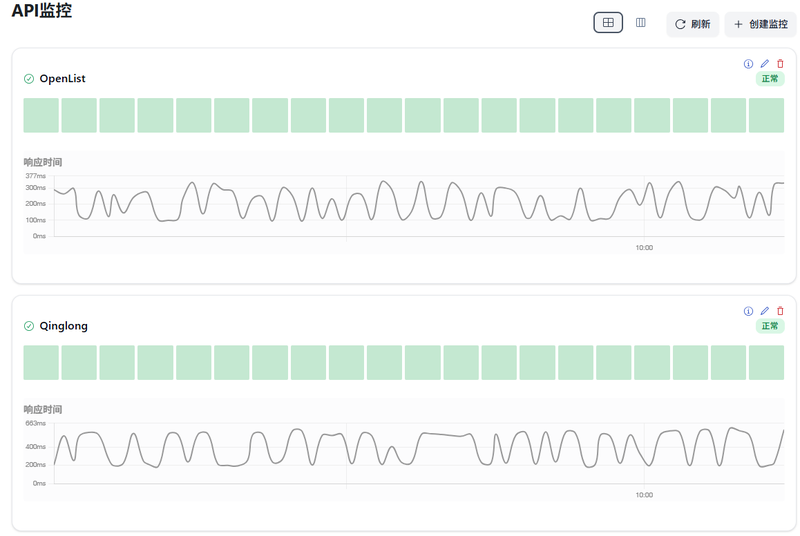Open info details for OpenList monitor
The width and height of the screenshot is (800, 536).
(x=748, y=64)
